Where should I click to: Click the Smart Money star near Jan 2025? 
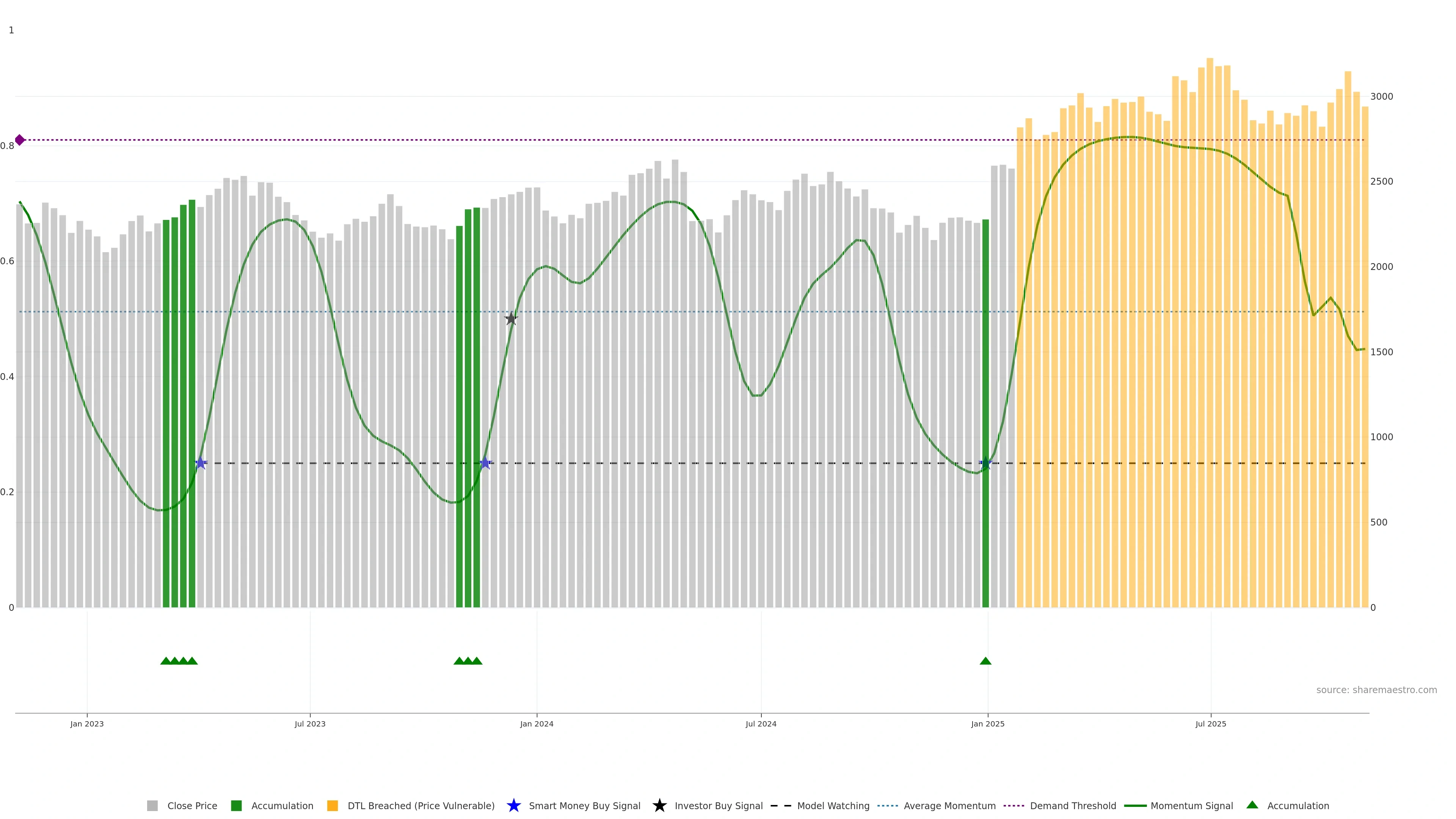(x=985, y=463)
